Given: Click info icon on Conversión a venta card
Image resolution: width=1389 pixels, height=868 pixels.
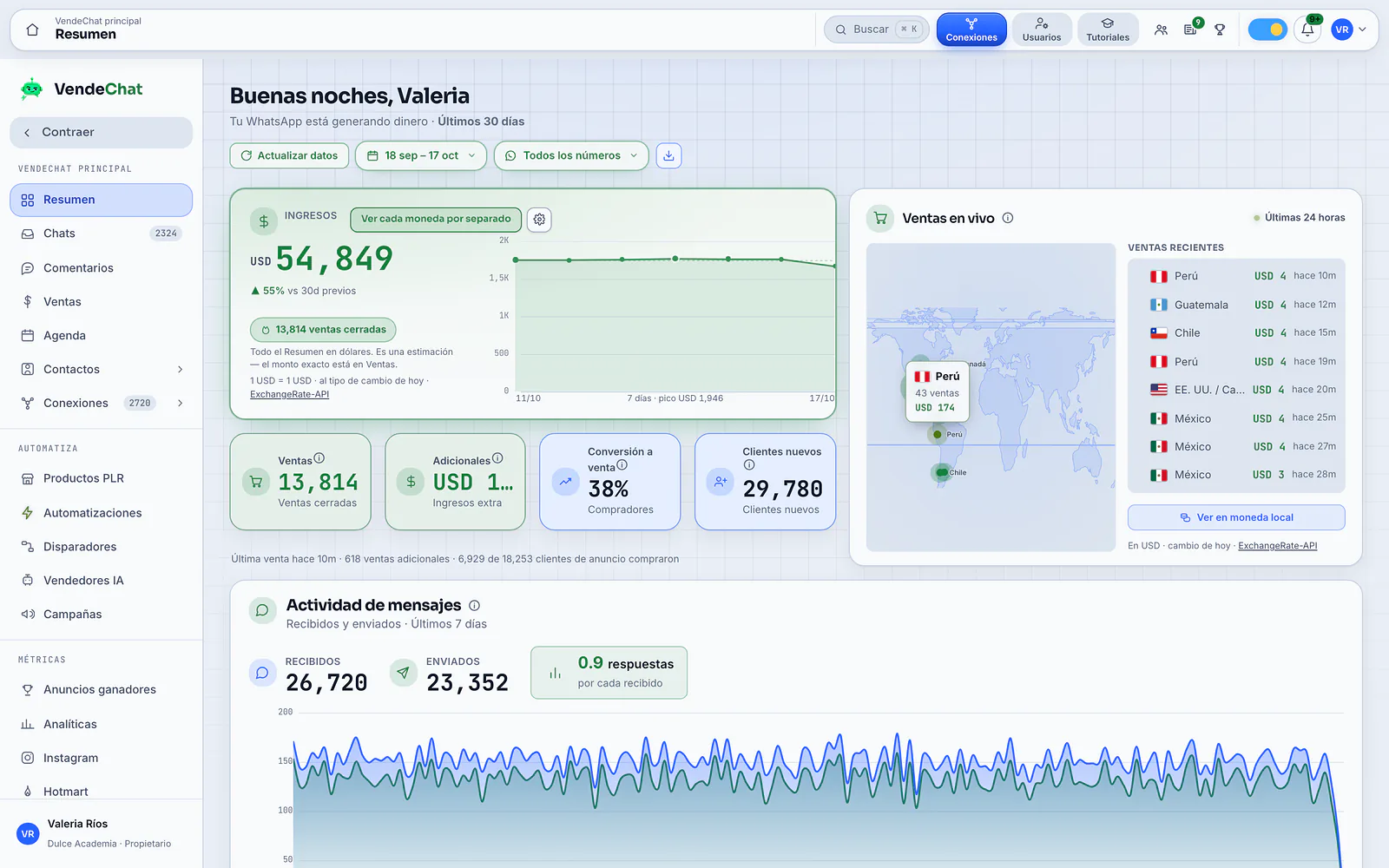Looking at the screenshot, I should tap(622, 465).
